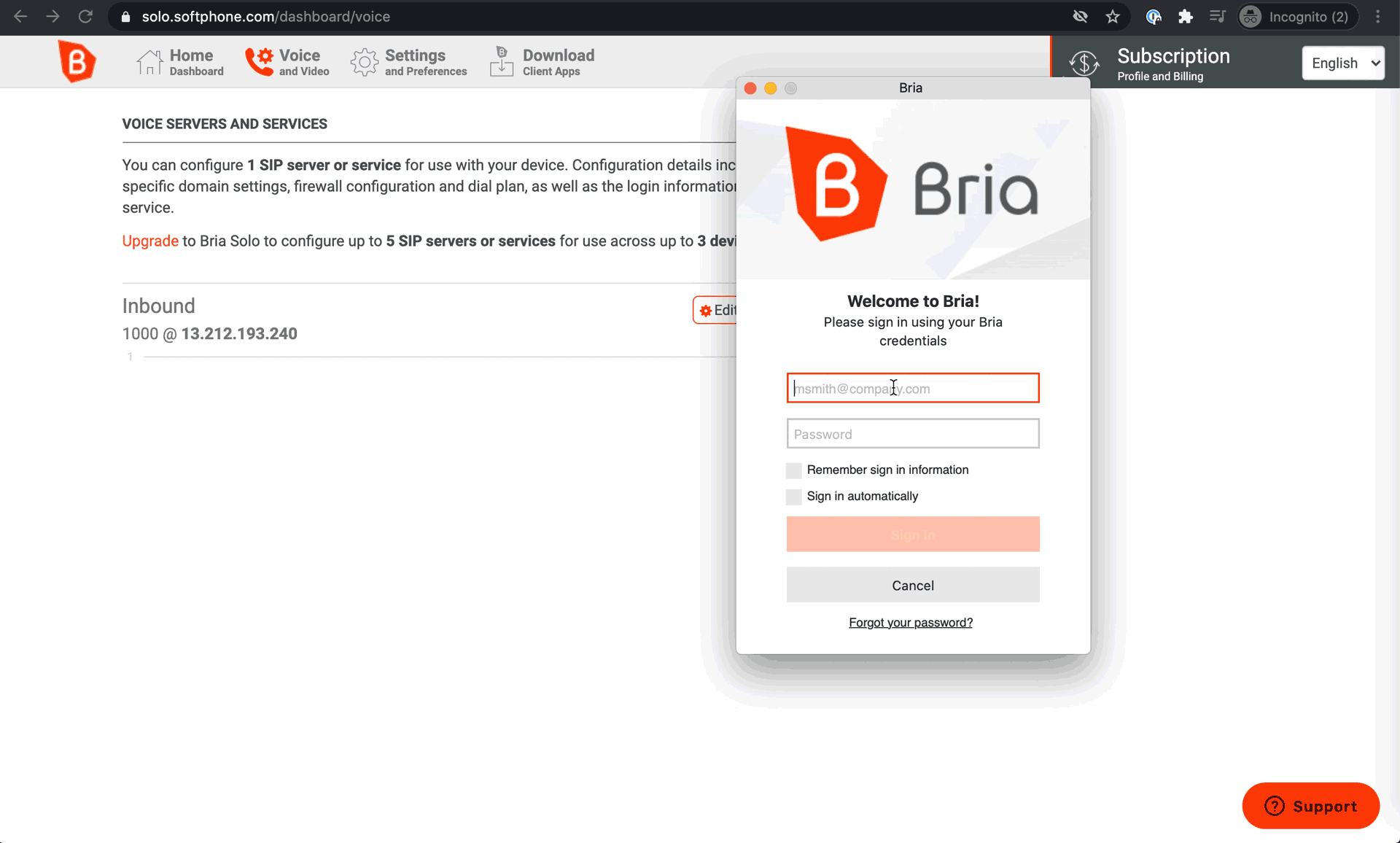This screenshot has height=843, width=1400.
Task: Toggle Sign in automatically checkbox
Action: 794,495
